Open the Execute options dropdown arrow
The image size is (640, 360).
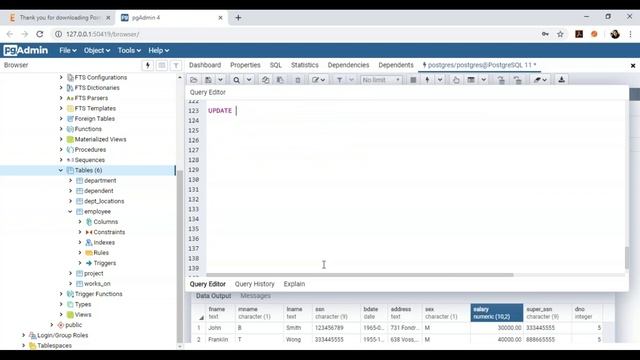440,80
